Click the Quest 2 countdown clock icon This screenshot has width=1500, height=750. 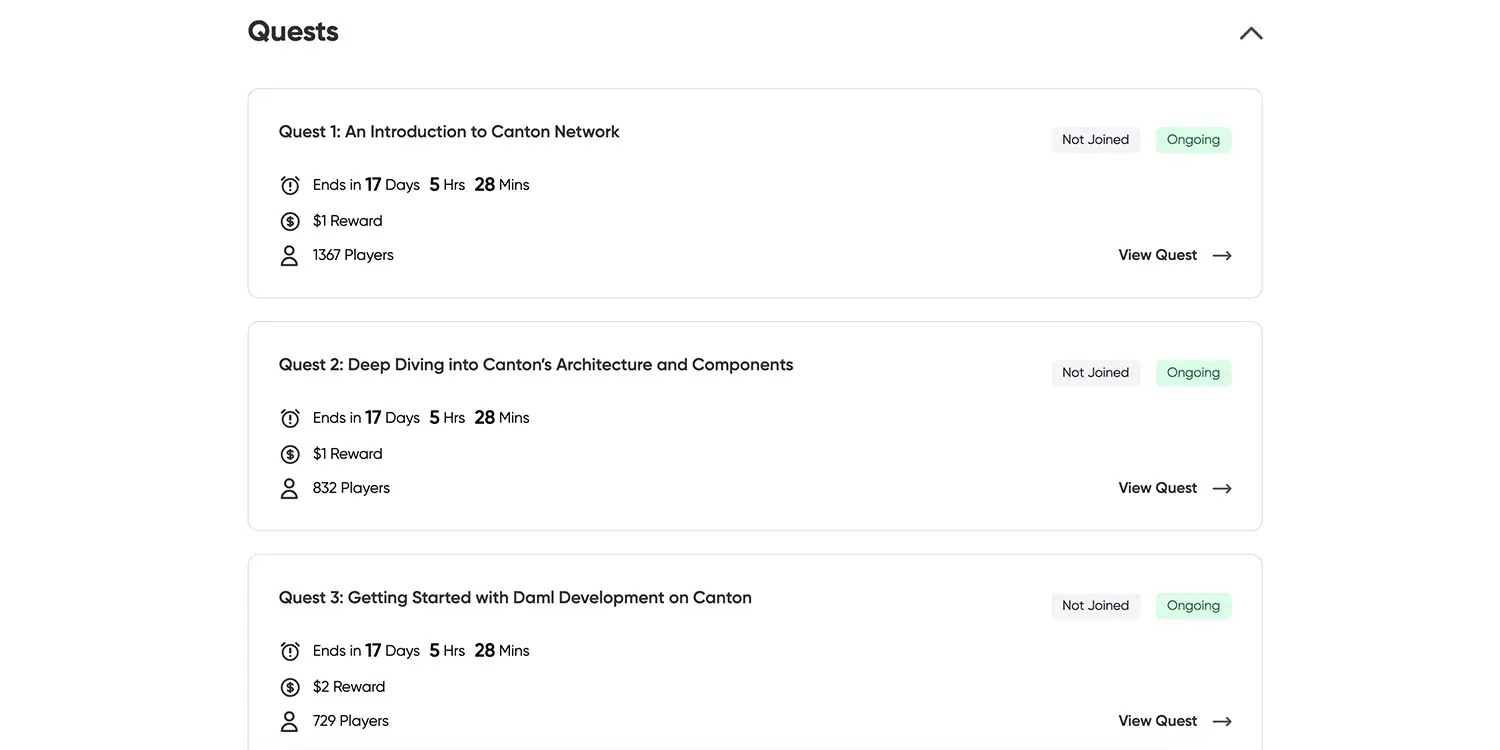tap(290, 418)
